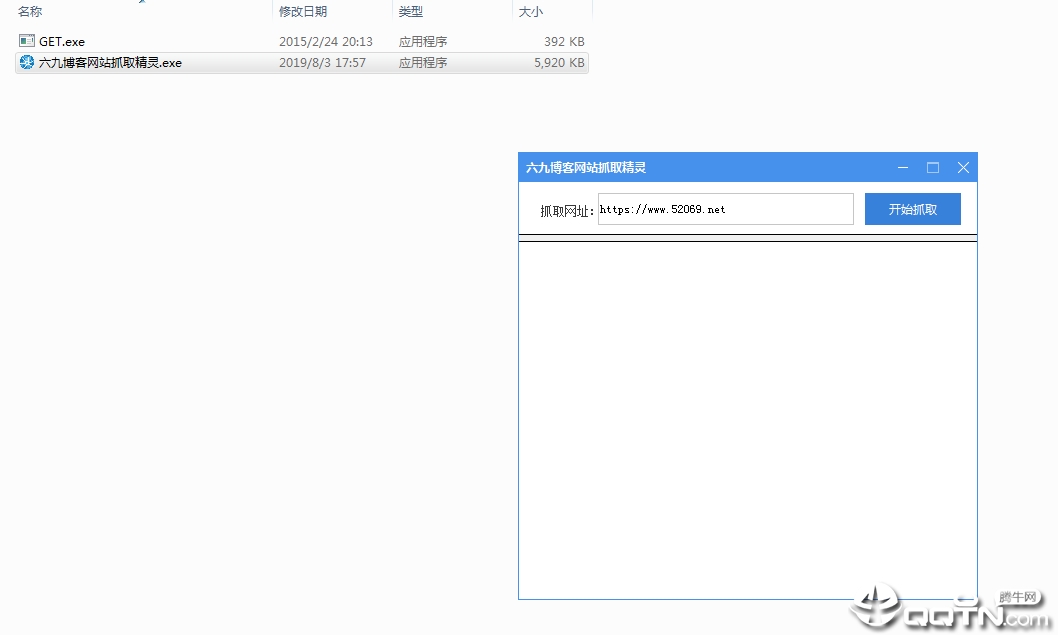Sort files by 名称 column header

coord(30,11)
